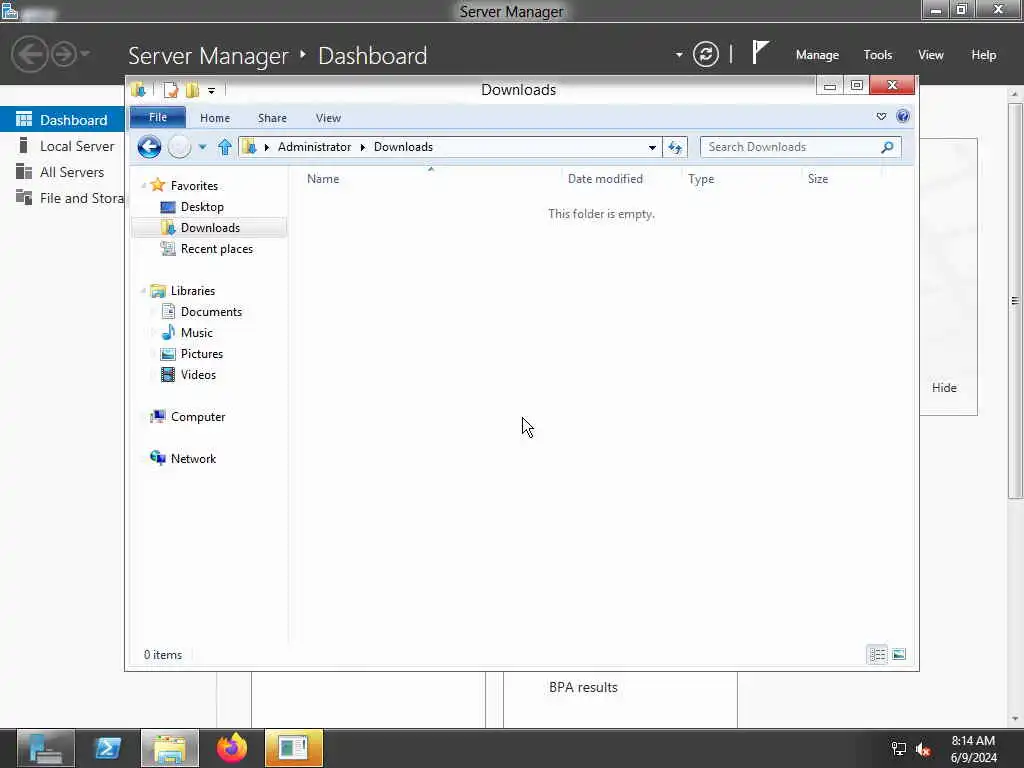Click Explorer window system icon
1024x768 pixels.
(138, 89)
